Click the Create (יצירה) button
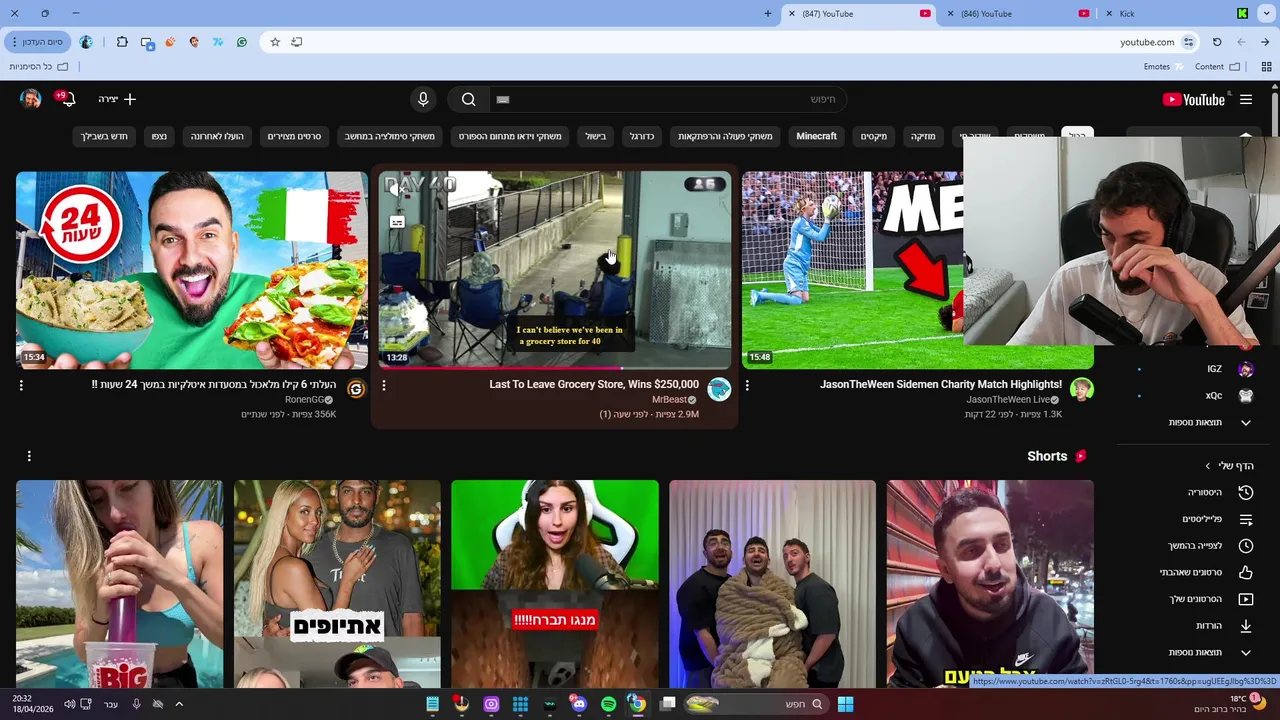This screenshot has height=720, width=1280. [116, 99]
